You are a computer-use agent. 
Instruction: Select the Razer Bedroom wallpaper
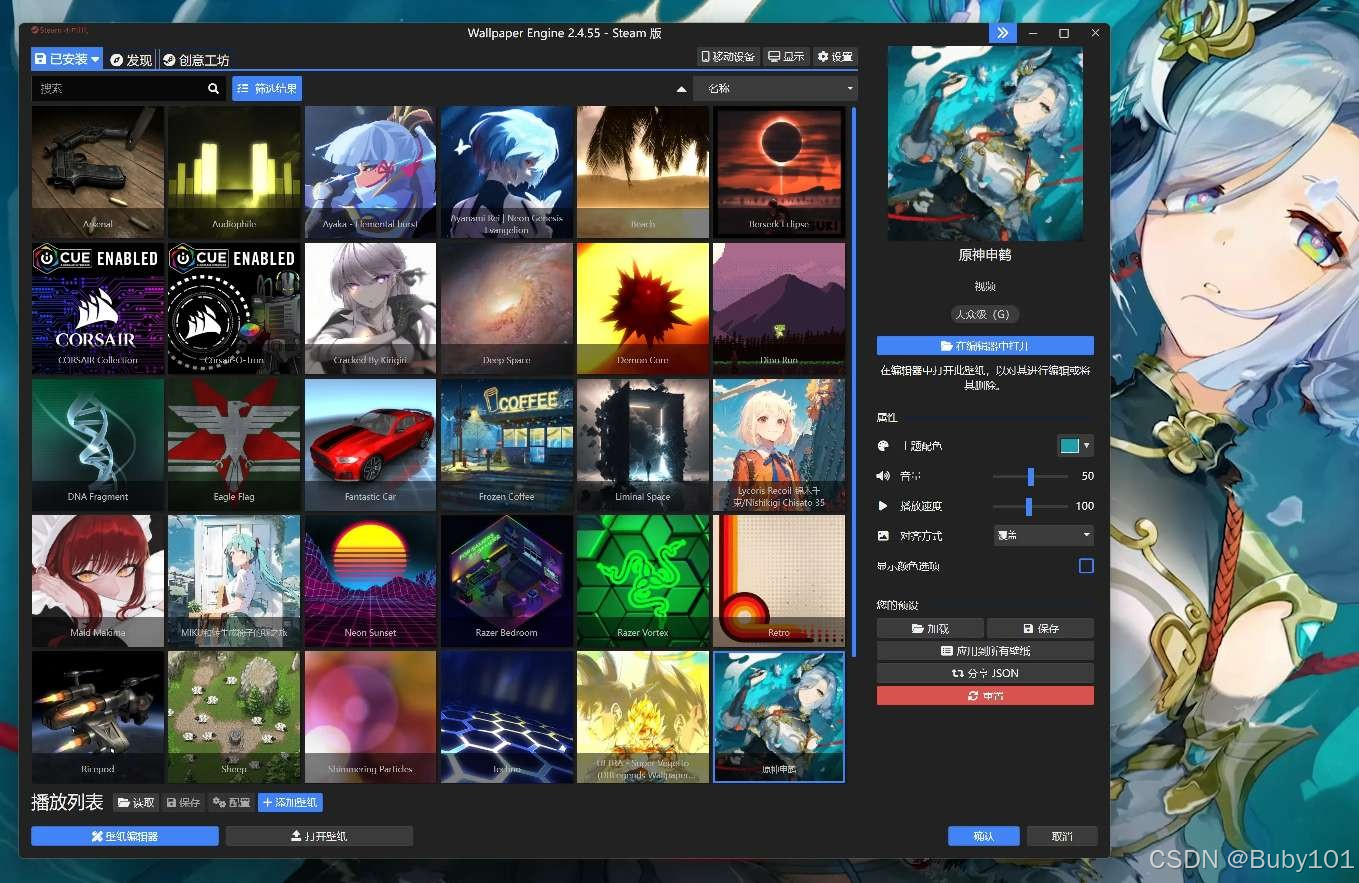click(506, 581)
